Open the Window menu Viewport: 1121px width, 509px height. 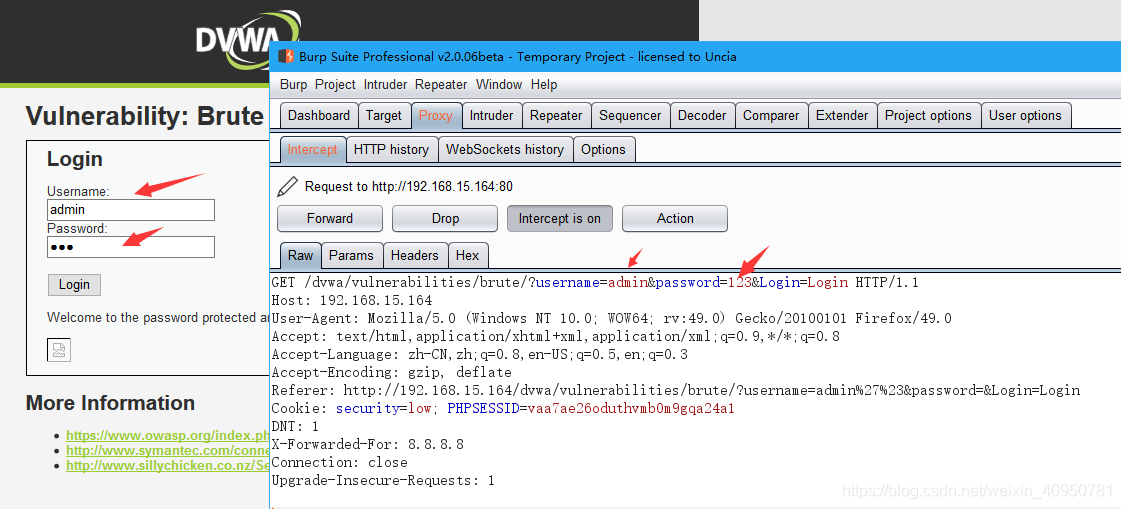499,84
